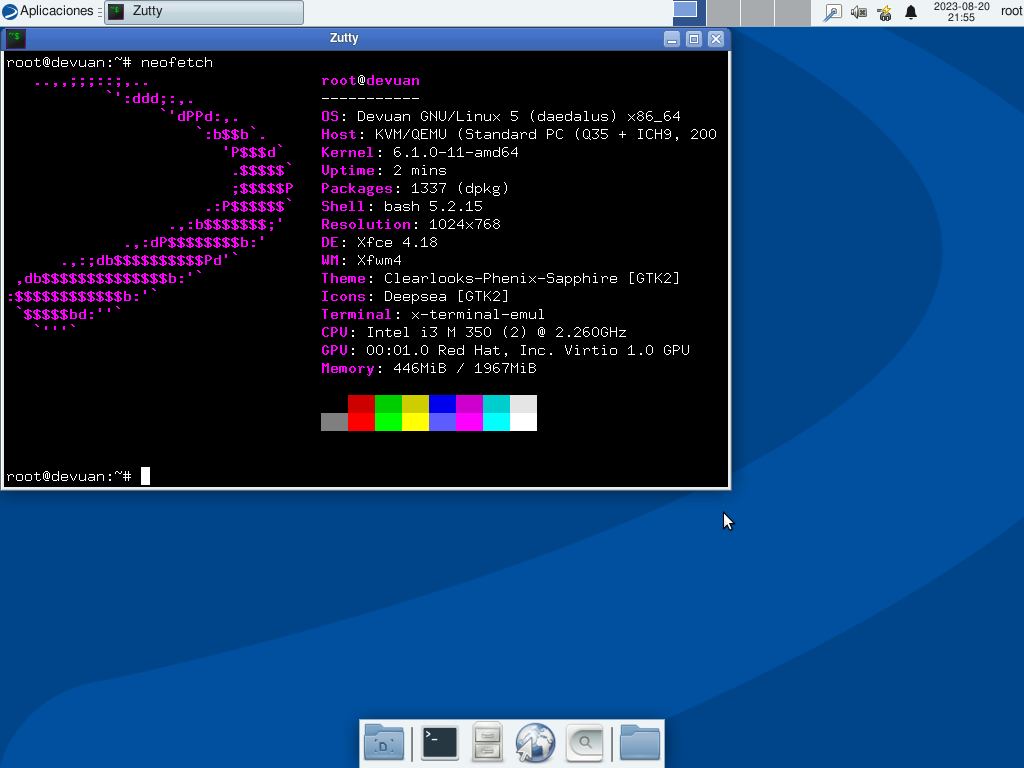Switch to the fourth workspace

(792, 12)
